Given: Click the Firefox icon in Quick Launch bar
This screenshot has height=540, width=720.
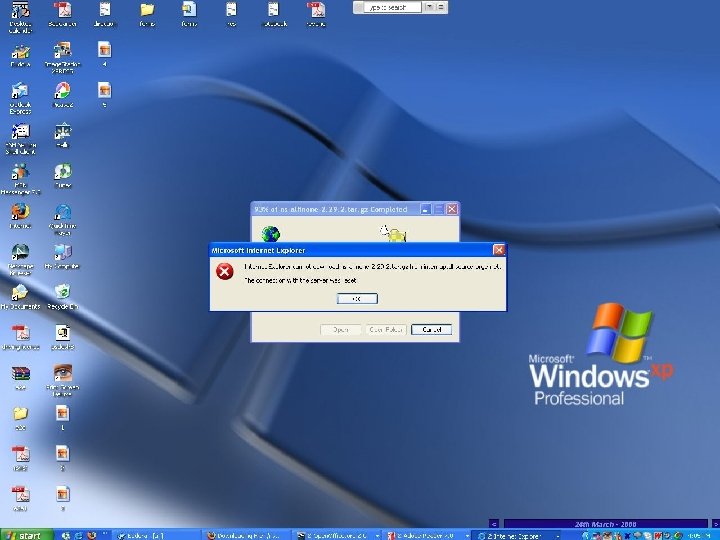Looking at the screenshot, I should click(92, 535).
